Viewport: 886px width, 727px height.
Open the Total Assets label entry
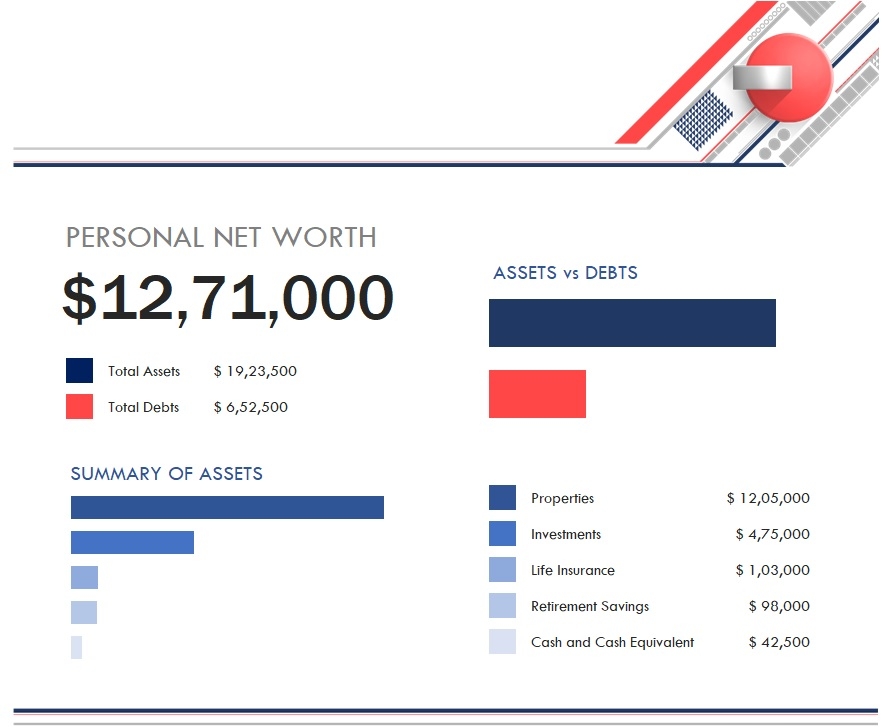(x=143, y=371)
